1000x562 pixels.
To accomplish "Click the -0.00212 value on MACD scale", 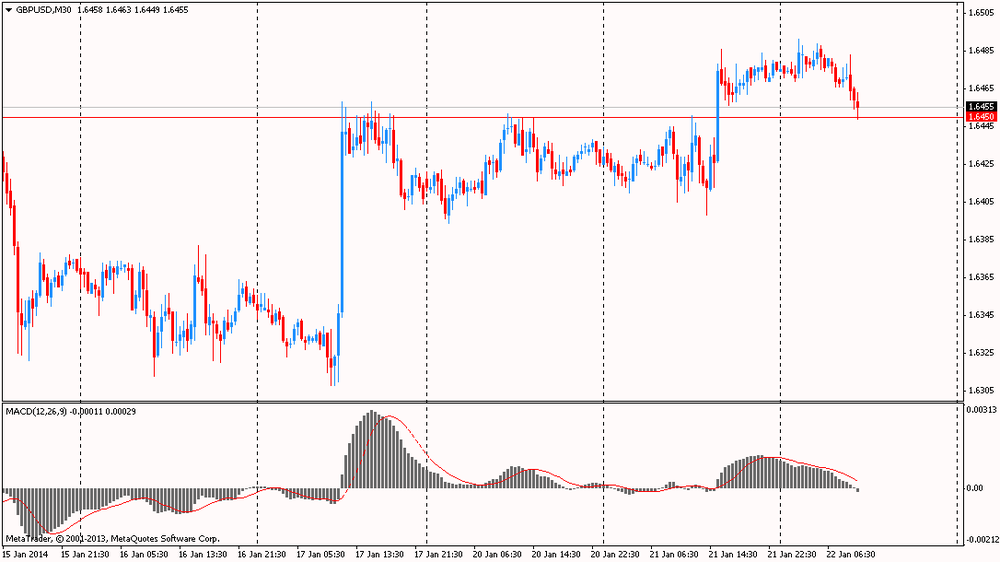I will click(x=980, y=539).
